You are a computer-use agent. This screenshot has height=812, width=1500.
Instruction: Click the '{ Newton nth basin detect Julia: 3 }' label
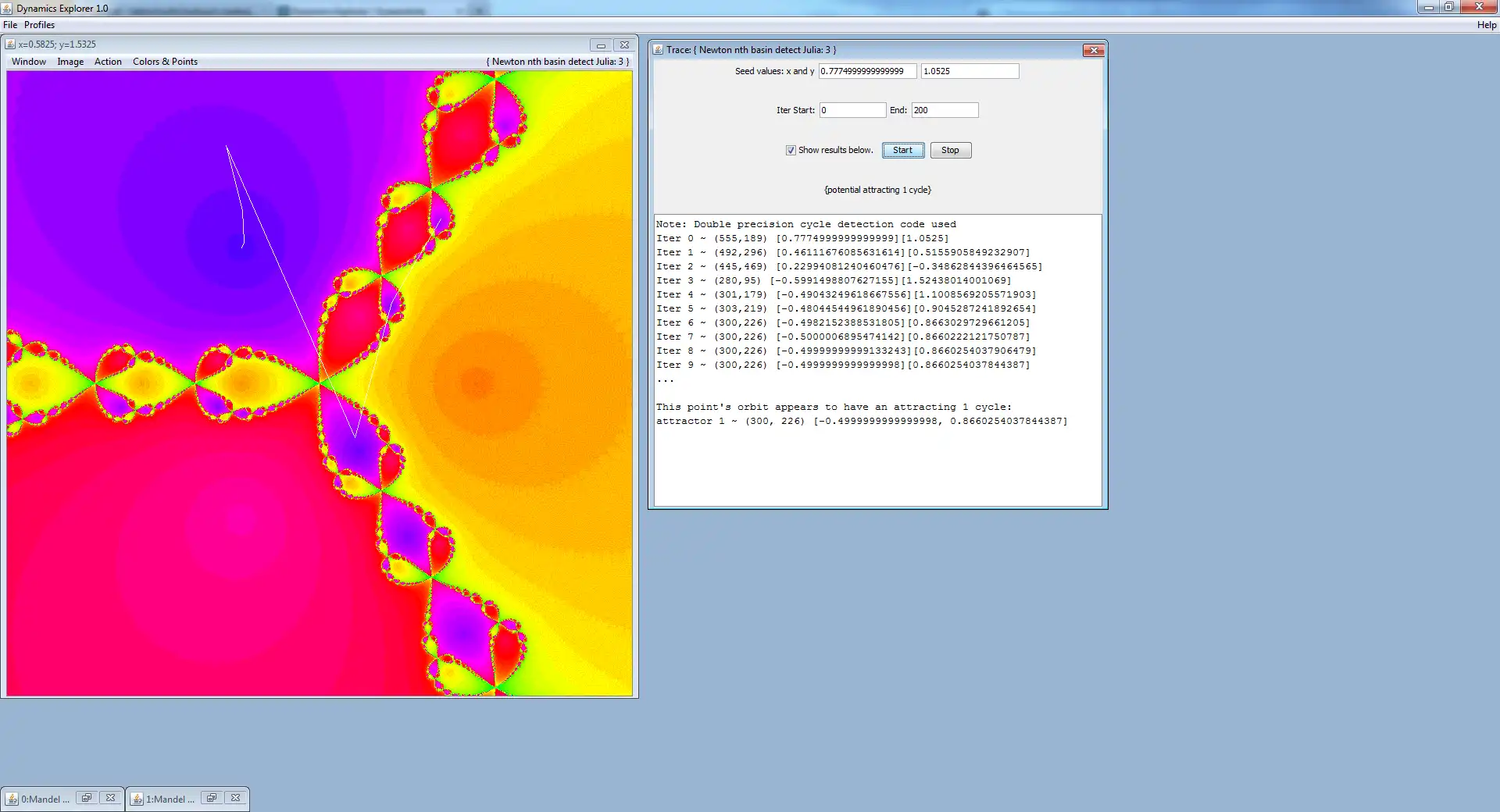click(x=557, y=62)
